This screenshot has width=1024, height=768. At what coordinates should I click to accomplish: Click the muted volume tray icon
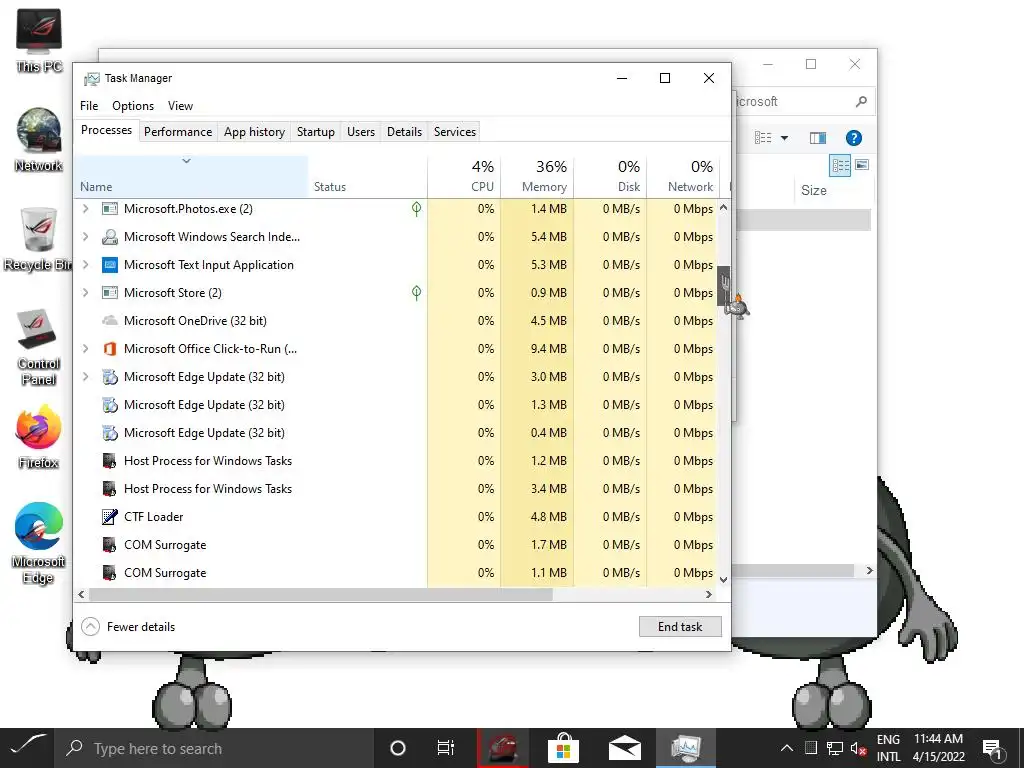(x=858, y=748)
